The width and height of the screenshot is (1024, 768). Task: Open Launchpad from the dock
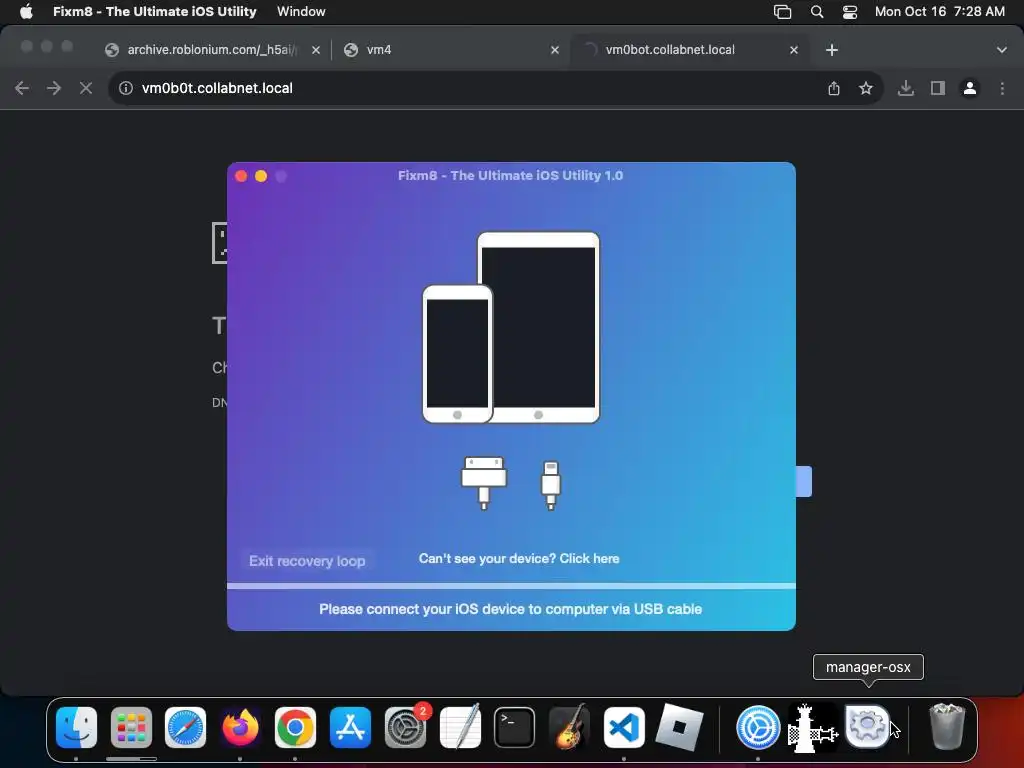pos(131,728)
